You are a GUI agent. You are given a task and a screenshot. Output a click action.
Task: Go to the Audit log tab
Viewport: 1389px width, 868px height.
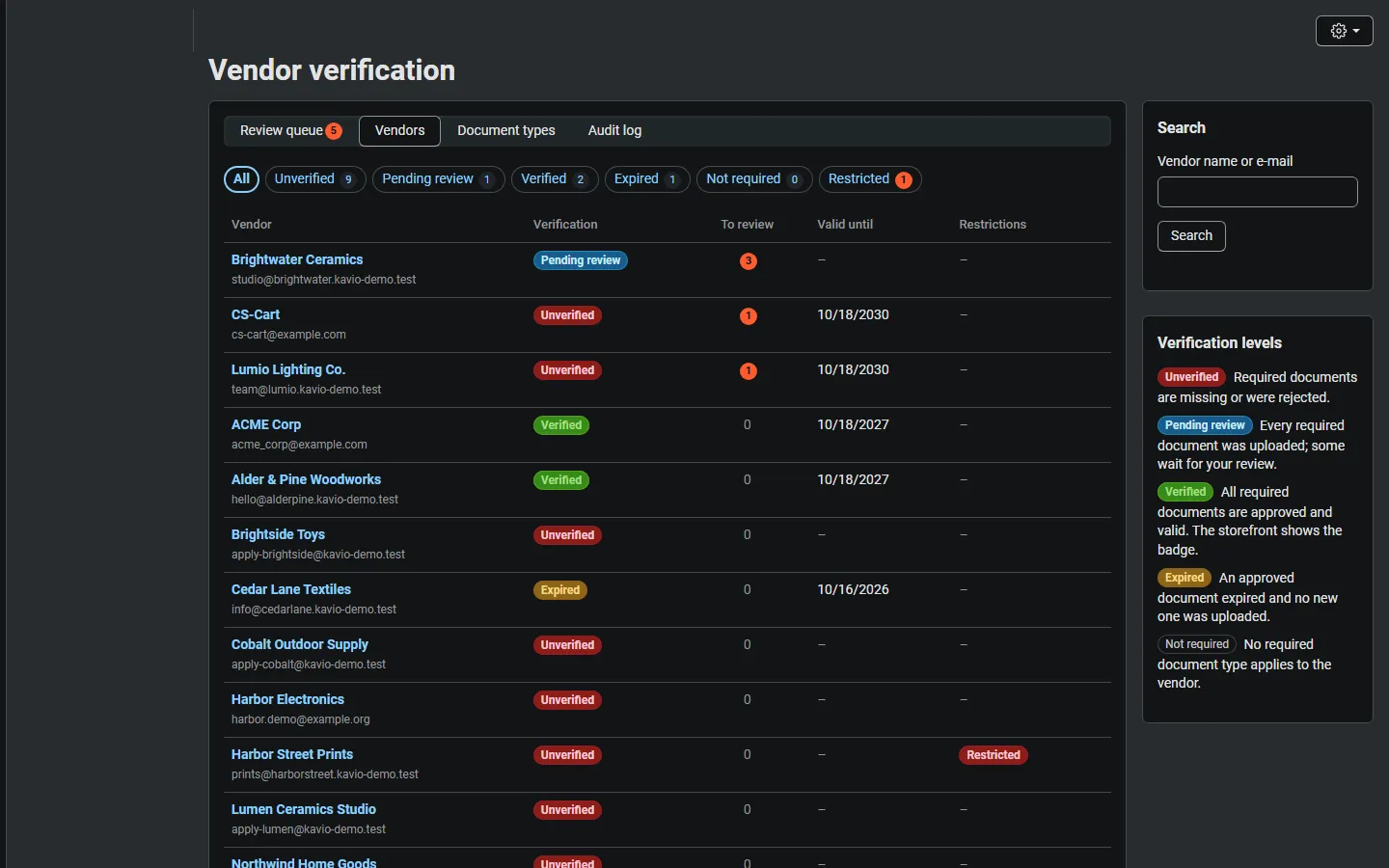click(x=614, y=131)
